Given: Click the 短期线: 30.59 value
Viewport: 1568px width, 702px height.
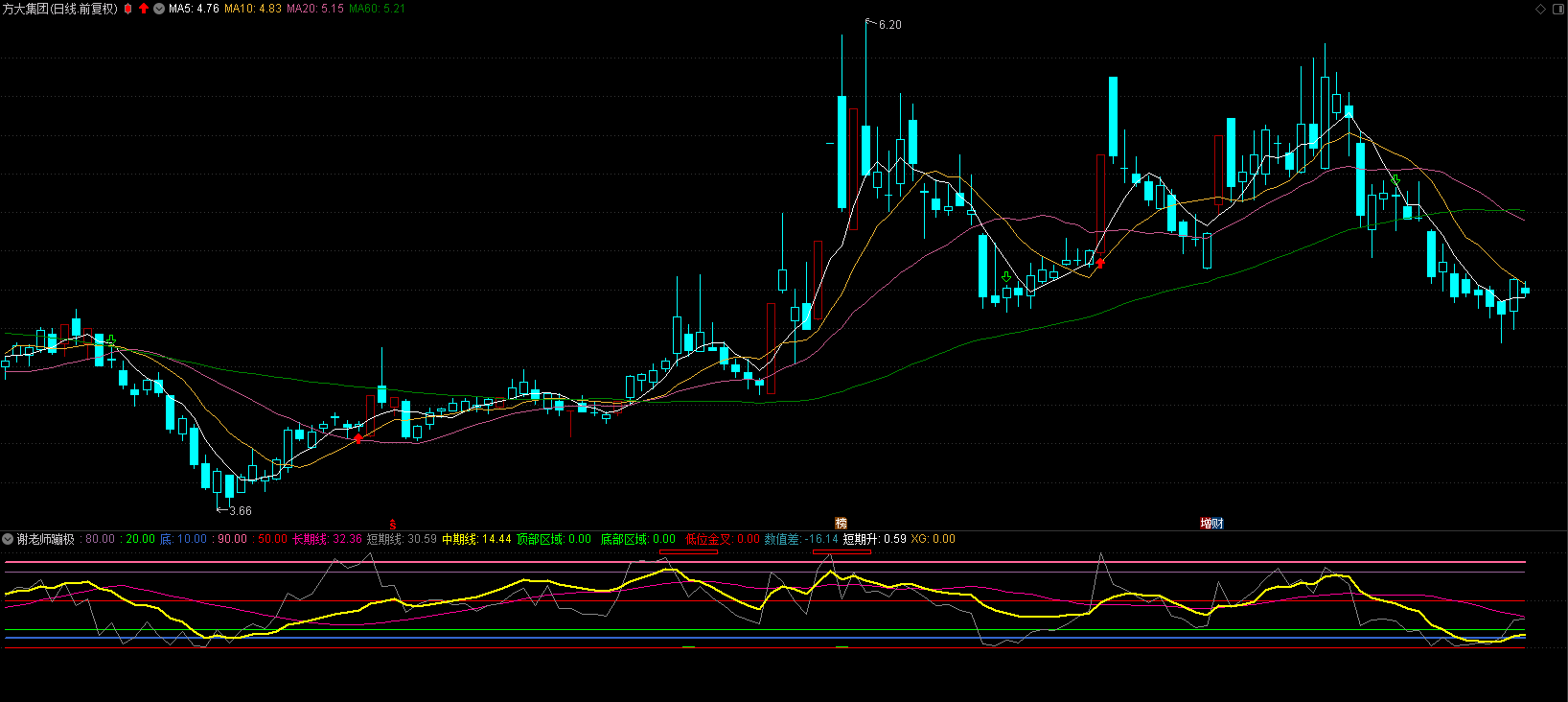Looking at the screenshot, I should (x=402, y=539).
